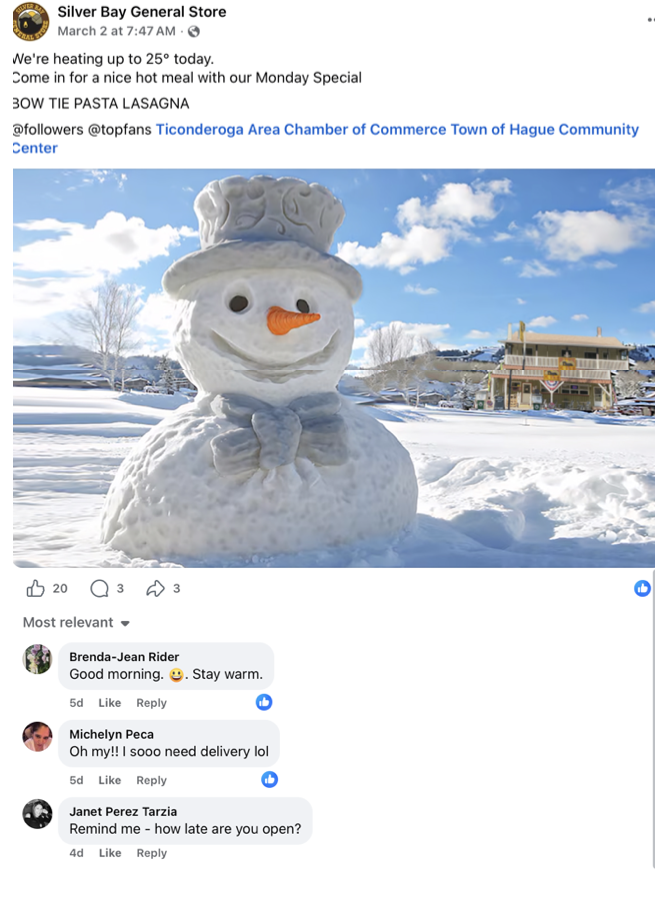Click the thumbs-up like icon below the photo
The width and height of the screenshot is (668, 922).
coord(35,588)
